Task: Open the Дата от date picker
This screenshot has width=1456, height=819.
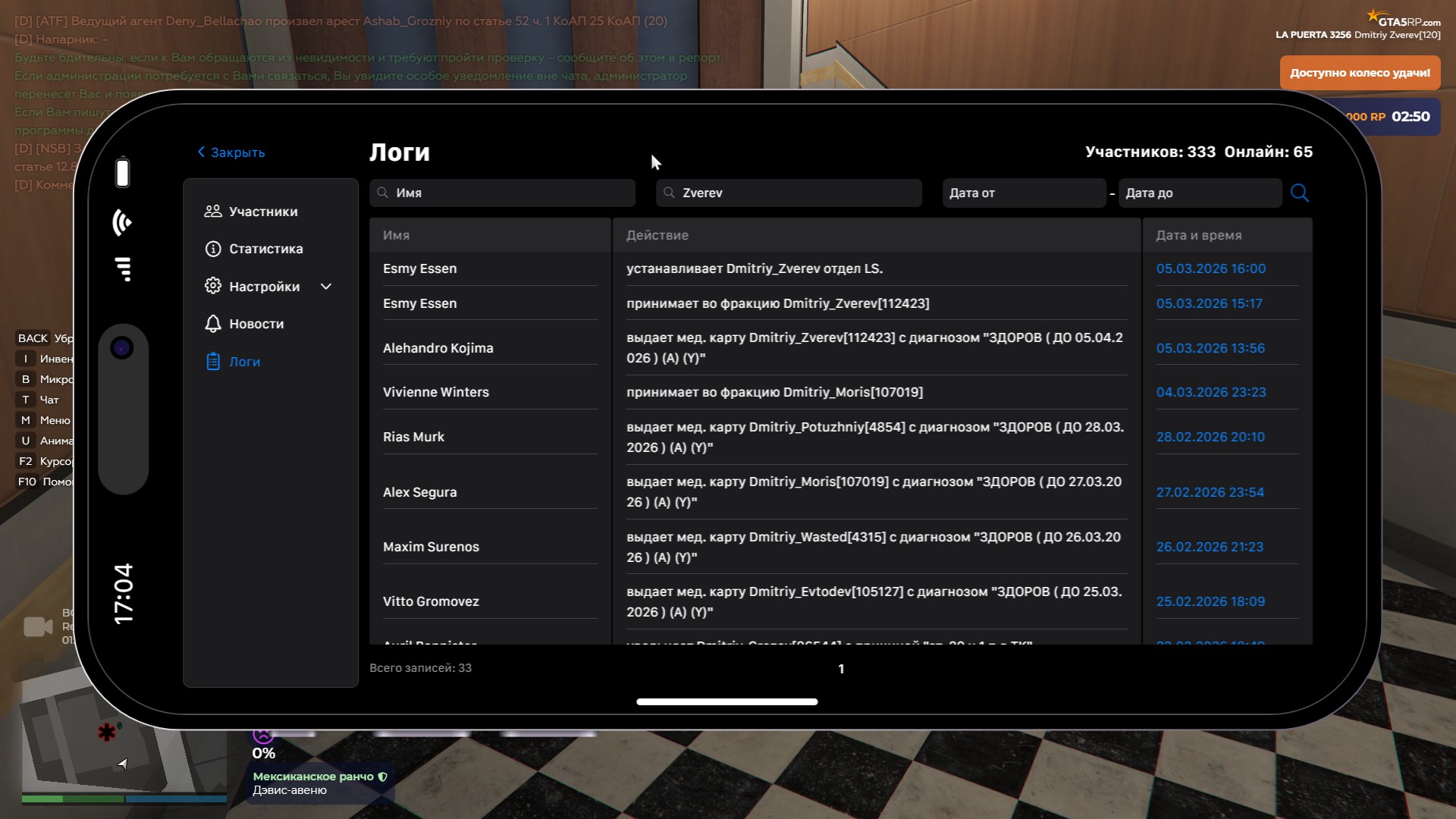Action: 1024,193
